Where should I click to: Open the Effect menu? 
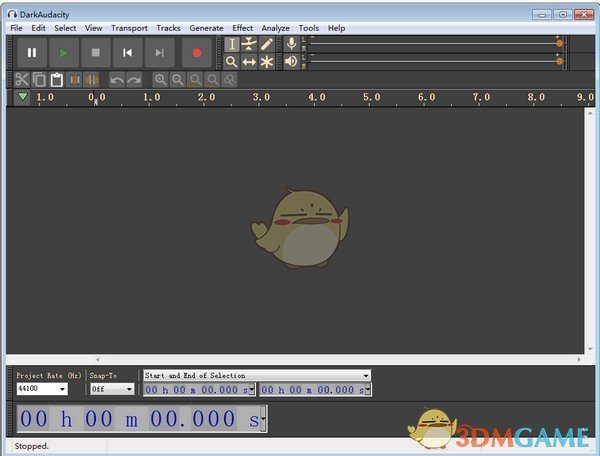click(x=243, y=28)
